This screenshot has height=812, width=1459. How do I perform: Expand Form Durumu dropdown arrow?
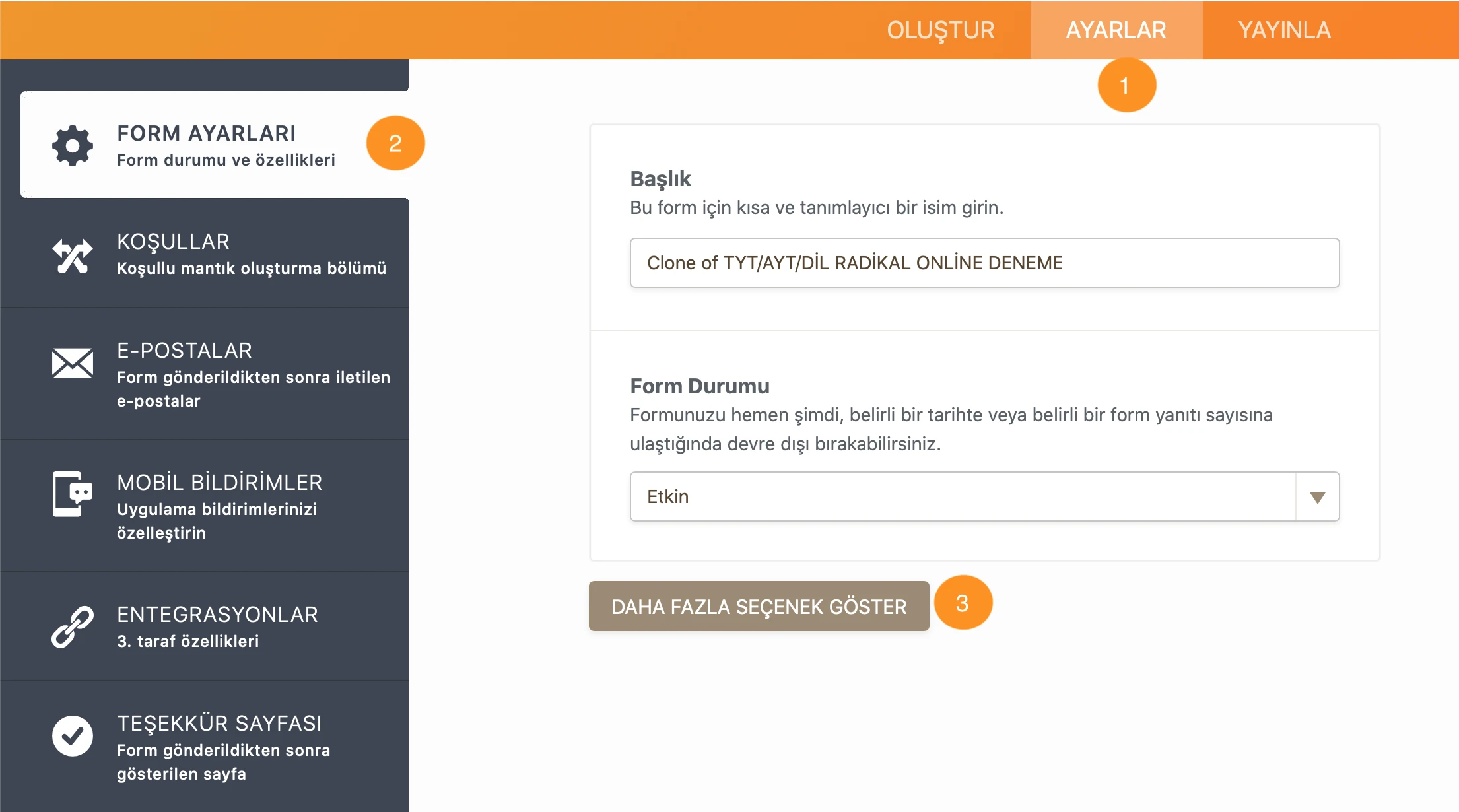(1317, 497)
